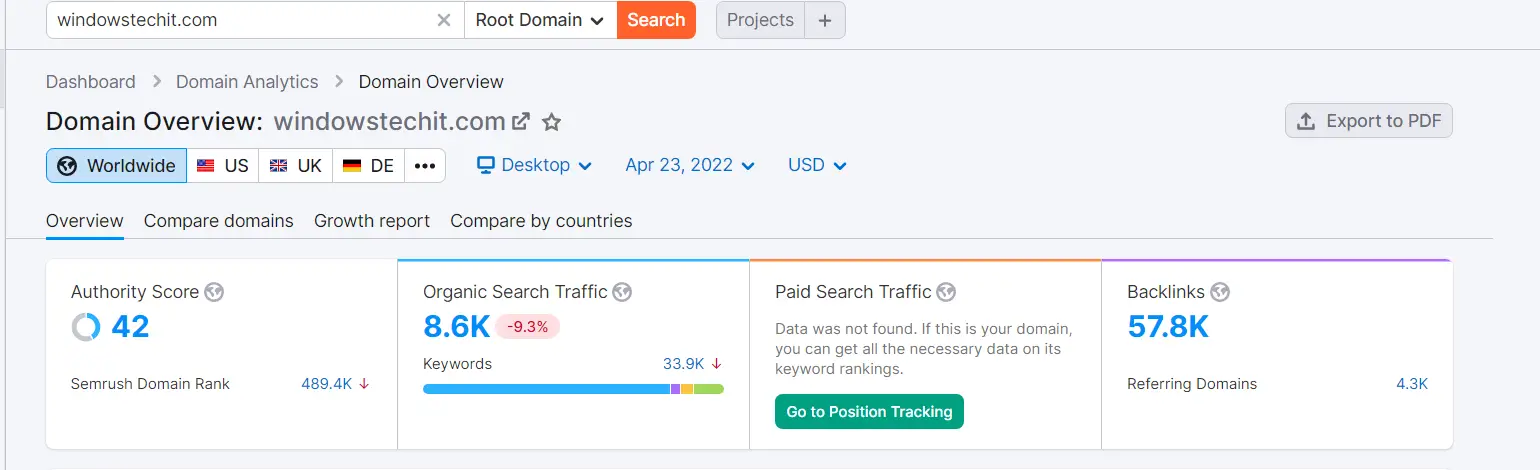Screen dimensions: 1540x470
Task: Go to Dashboard breadcrumb
Action: (x=91, y=82)
